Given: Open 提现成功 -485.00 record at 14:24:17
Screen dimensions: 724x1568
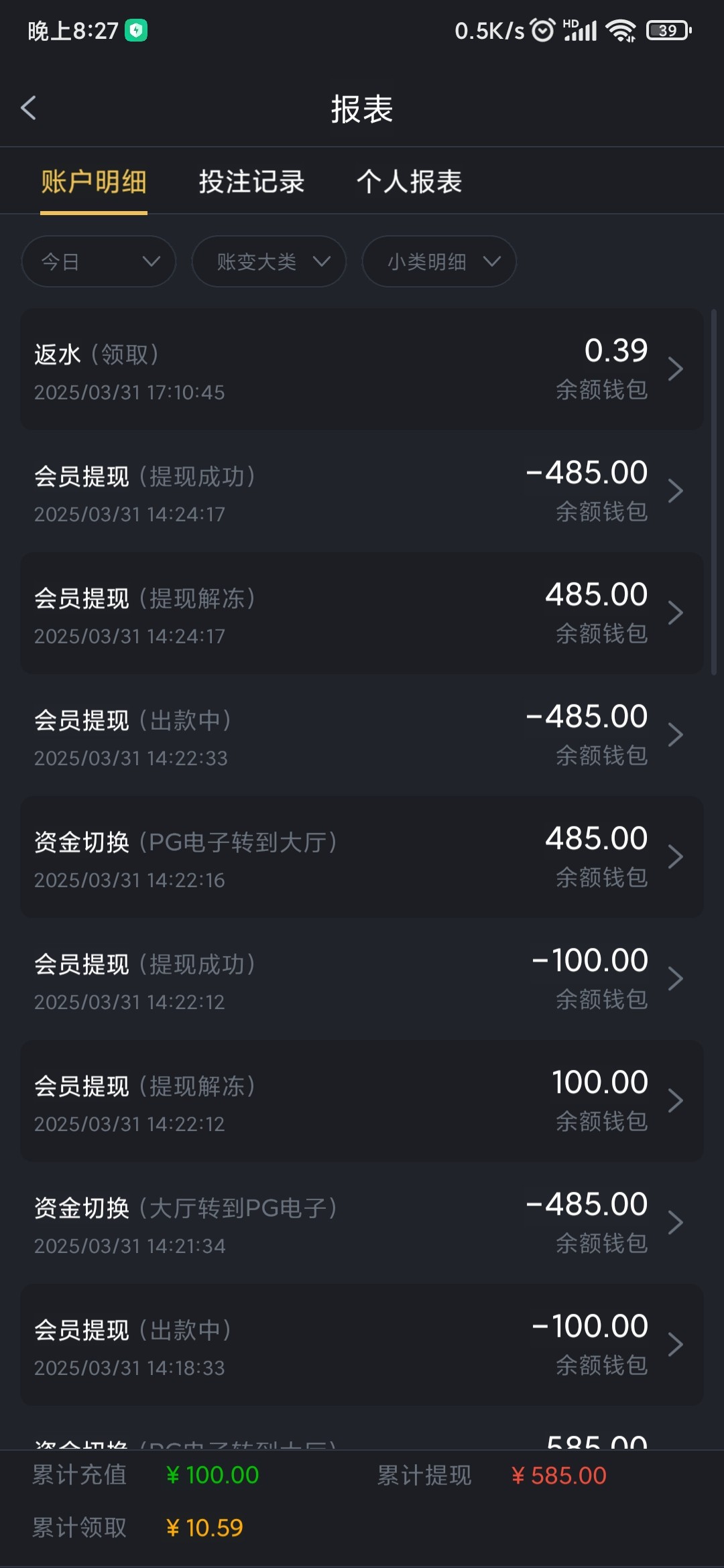Looking at the screenshot, I should 362,491.
